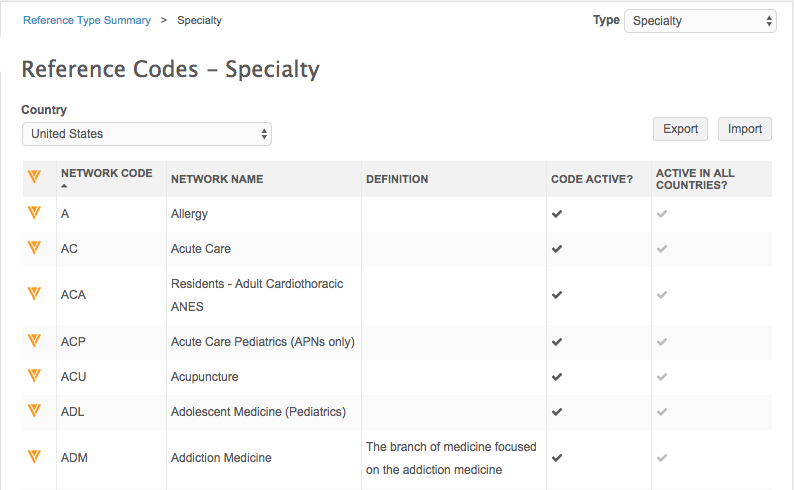Toggle Code Active checkmark for Allergy
This screenshot has width=794, height=490.
click(557, 214)
